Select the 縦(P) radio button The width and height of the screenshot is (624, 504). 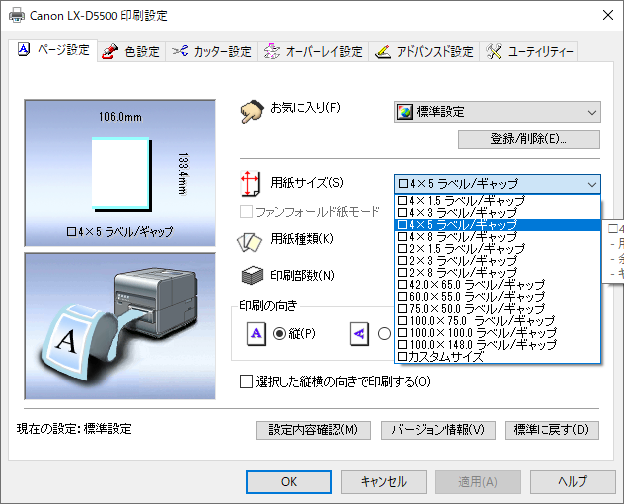[x=279, y=334]
